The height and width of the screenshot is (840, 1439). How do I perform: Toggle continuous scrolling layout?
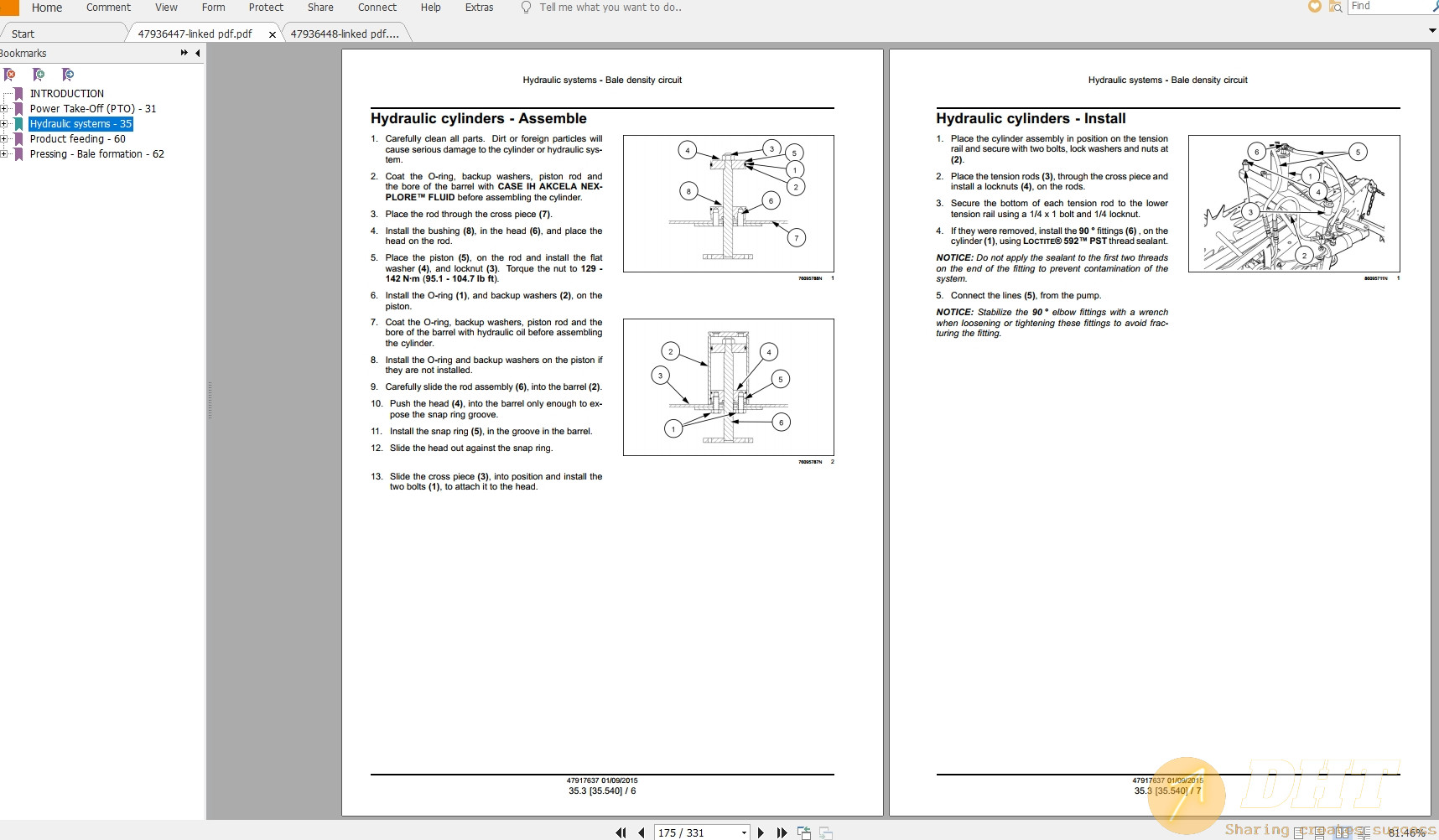click(1320, 832)
